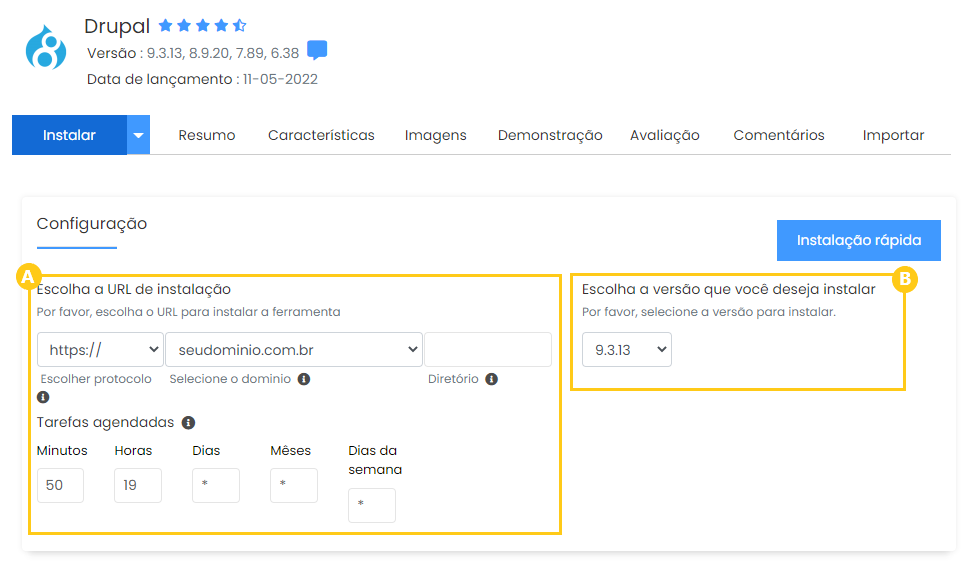Click the Dias input field

(x=216, y=485)
